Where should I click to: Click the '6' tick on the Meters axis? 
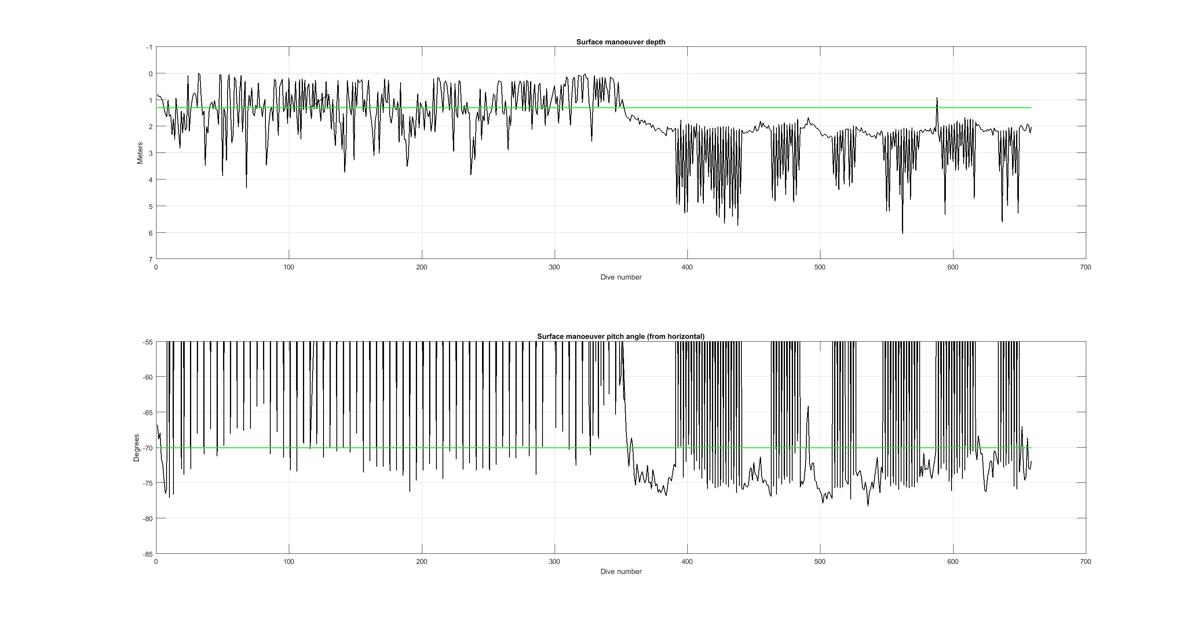tap(151, 233)
